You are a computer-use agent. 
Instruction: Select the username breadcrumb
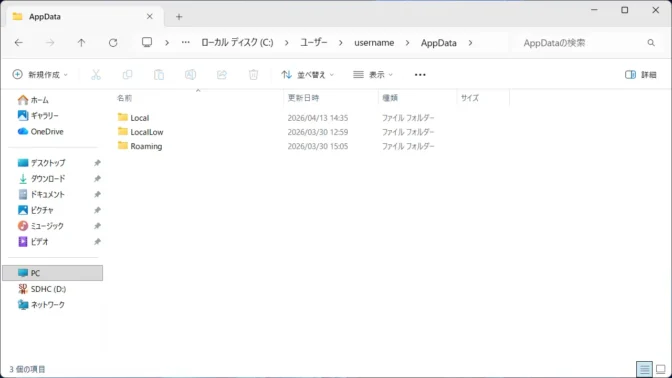(374, 42)
